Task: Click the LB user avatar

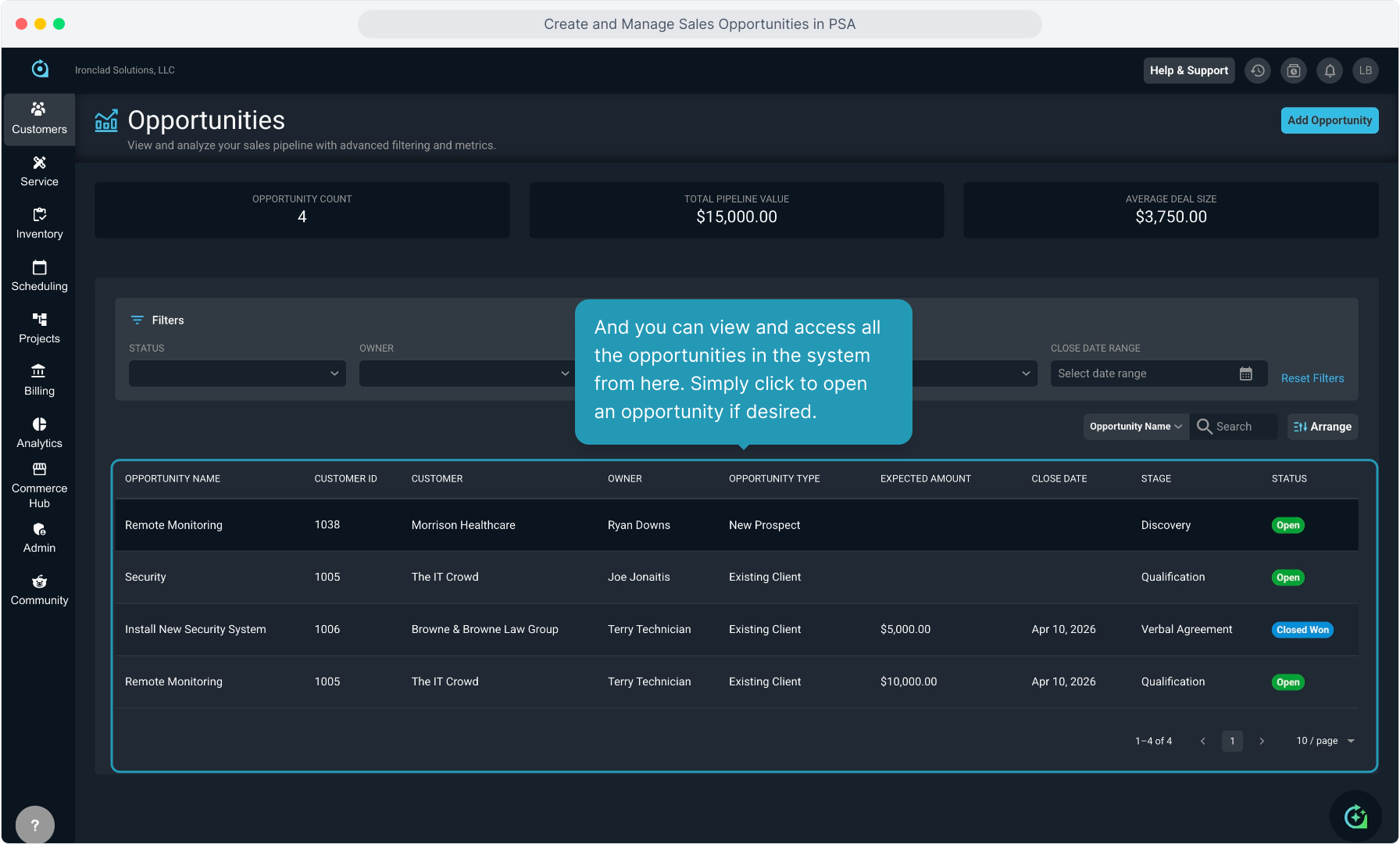Action: click(1366, 70)
